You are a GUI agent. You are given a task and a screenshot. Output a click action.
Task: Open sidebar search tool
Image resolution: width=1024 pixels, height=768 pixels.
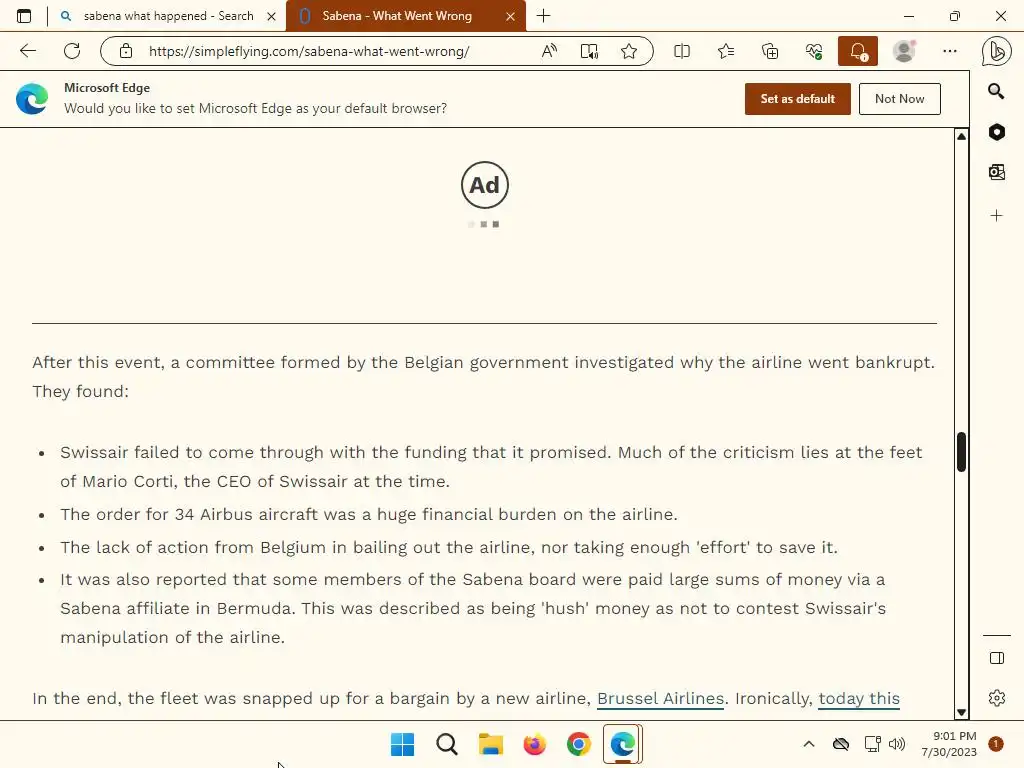[996, 91]
